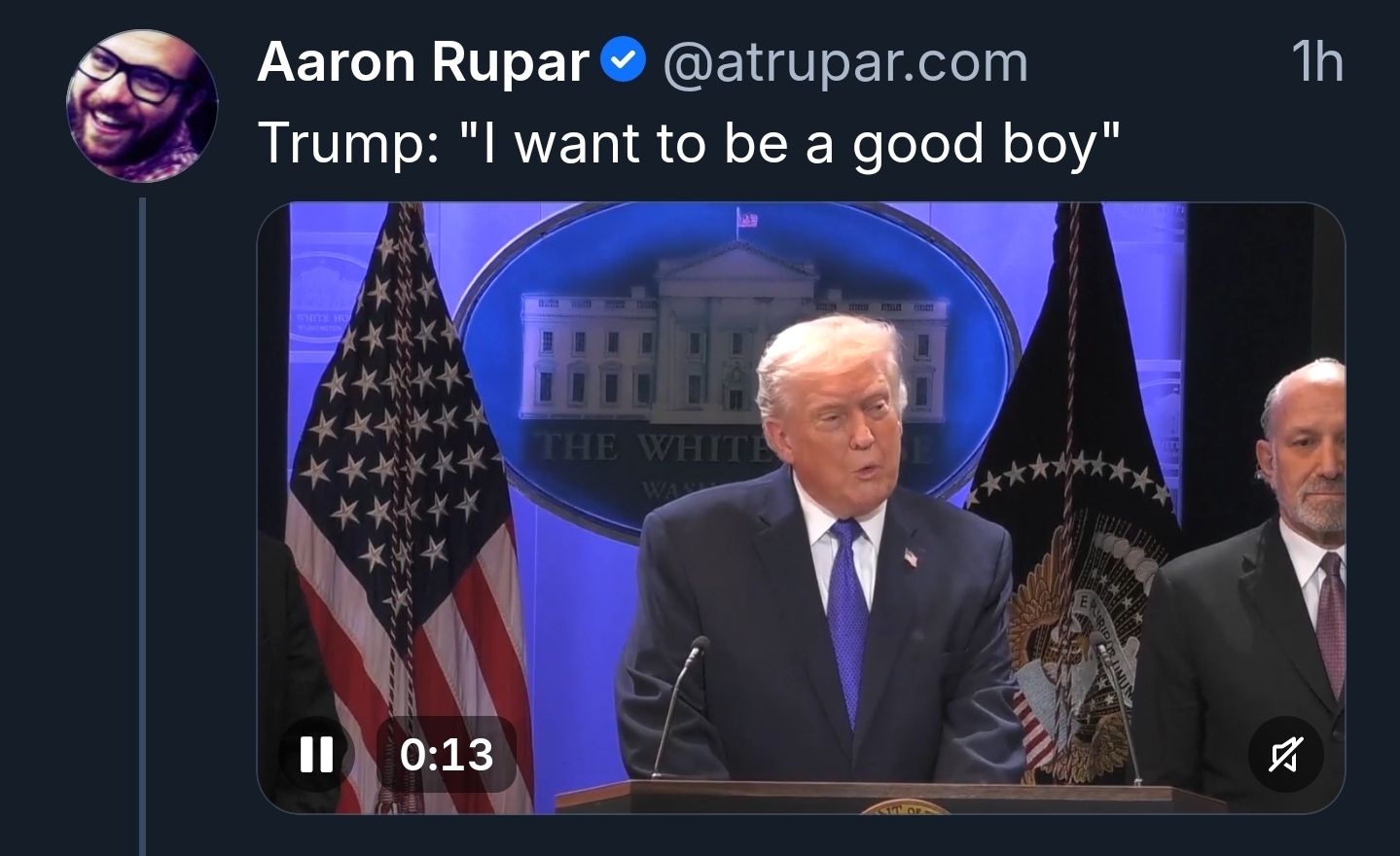This screenshot has height=856, width=1400.
Task: Pause the playing video
Action: [316, 754]
